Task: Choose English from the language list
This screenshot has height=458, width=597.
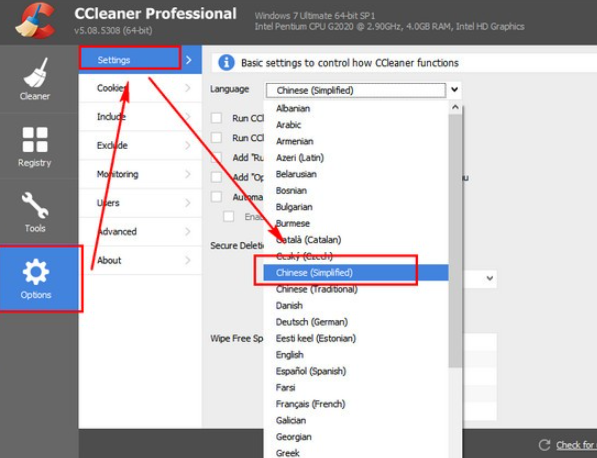Action: click(356, 355)
